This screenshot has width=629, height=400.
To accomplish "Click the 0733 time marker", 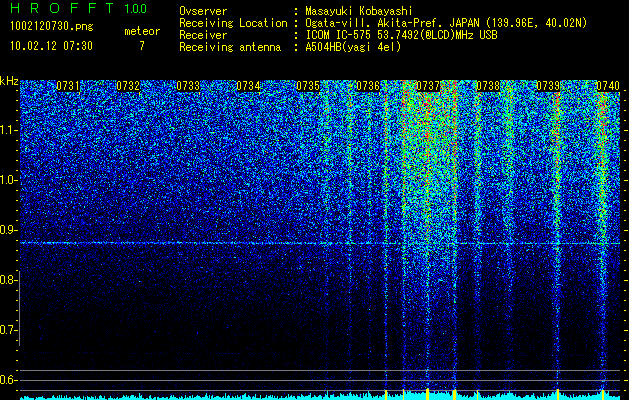I will (188, 86).
